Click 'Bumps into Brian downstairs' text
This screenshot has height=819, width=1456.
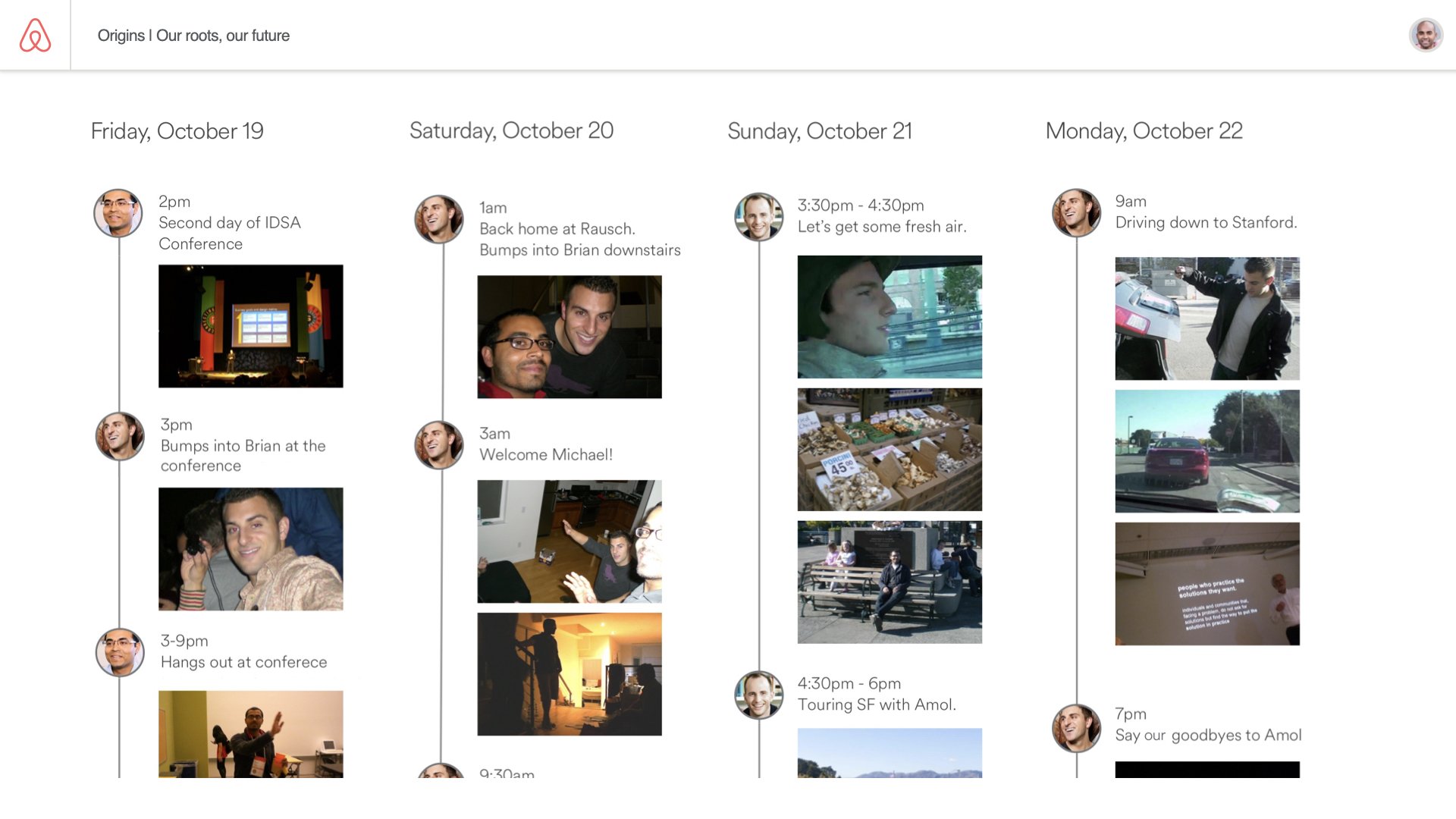click(x=580, y=249)
